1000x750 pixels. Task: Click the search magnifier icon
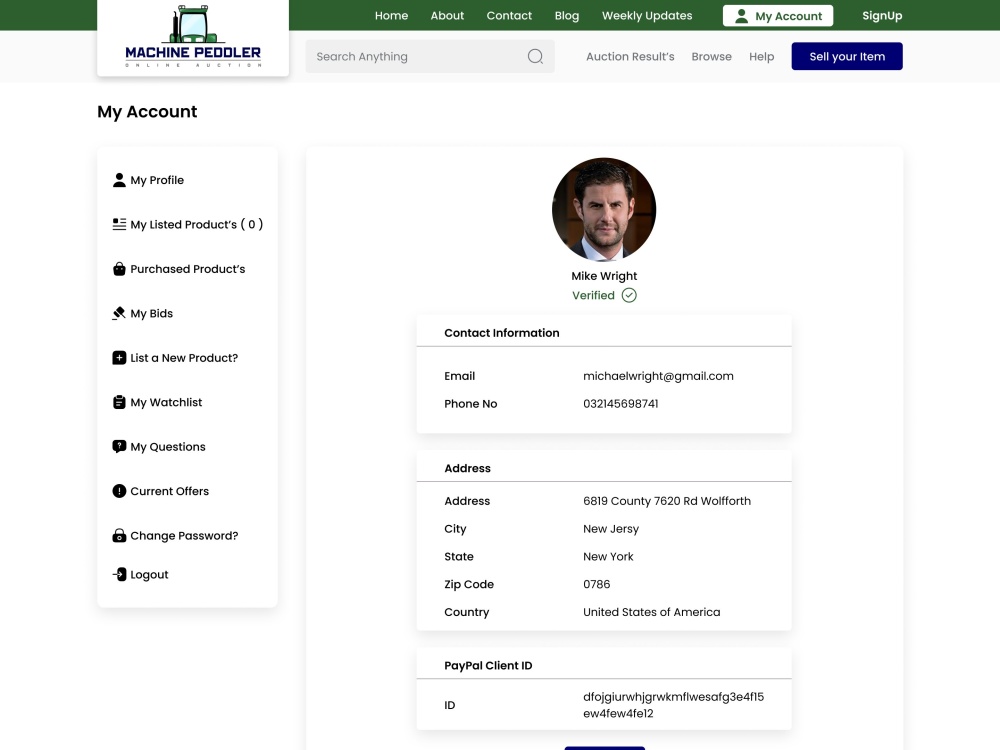[536, 56]
